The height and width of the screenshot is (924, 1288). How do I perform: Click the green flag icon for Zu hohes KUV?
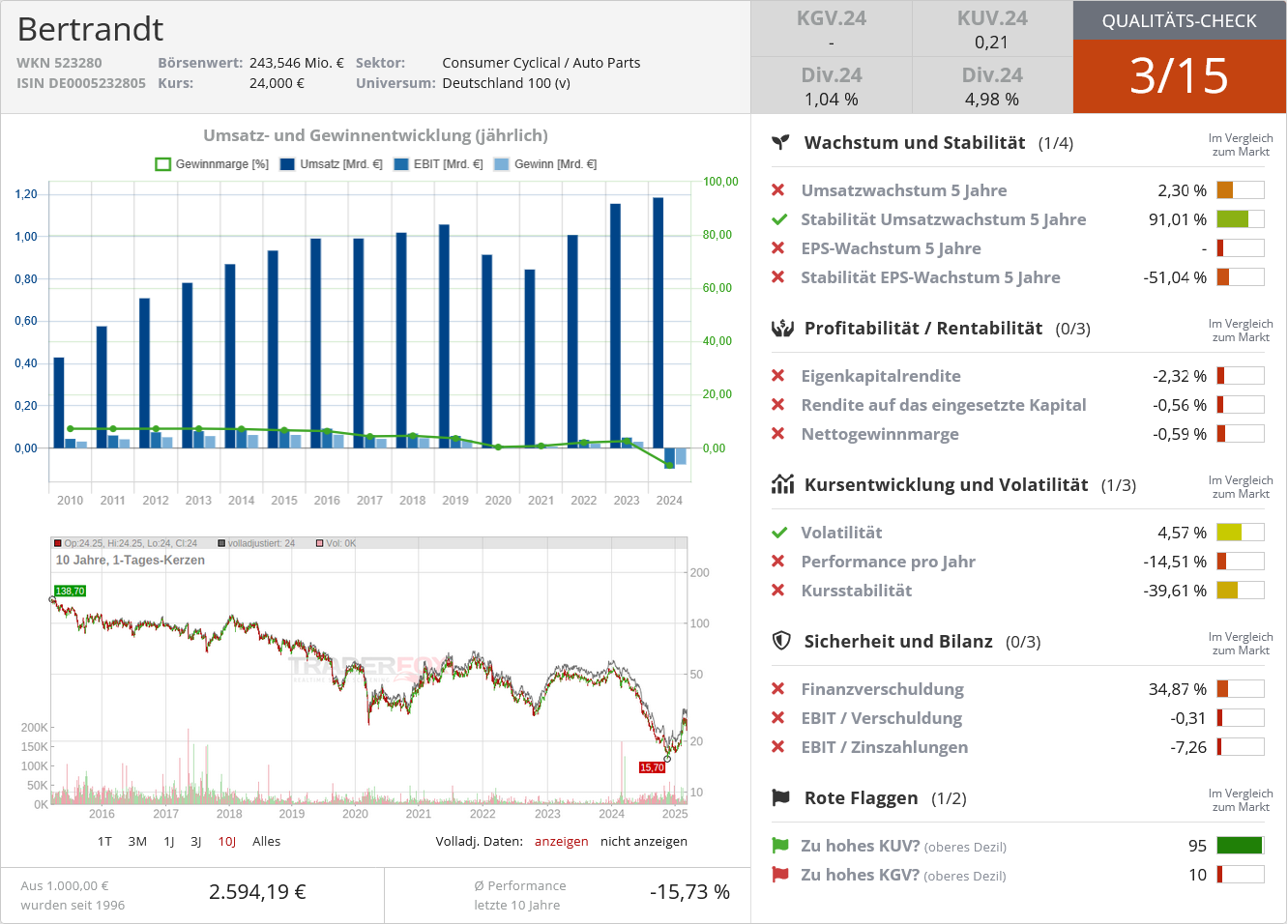pyautogui.click(x=780, y=845)
